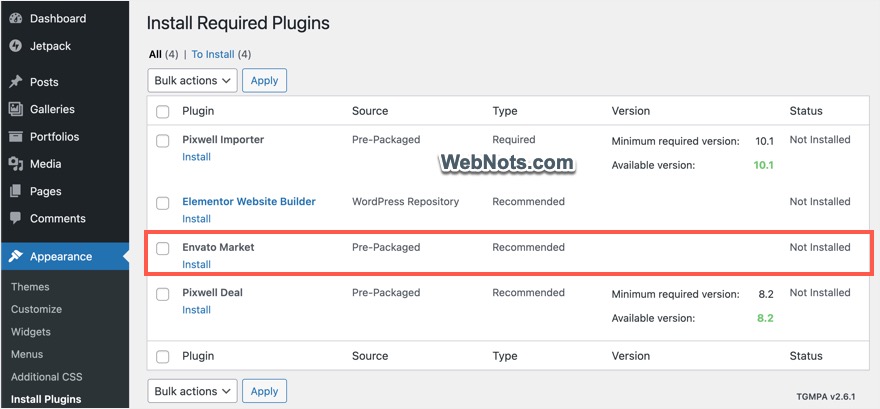Click the Posts pushpin icon

coord(16,82)
